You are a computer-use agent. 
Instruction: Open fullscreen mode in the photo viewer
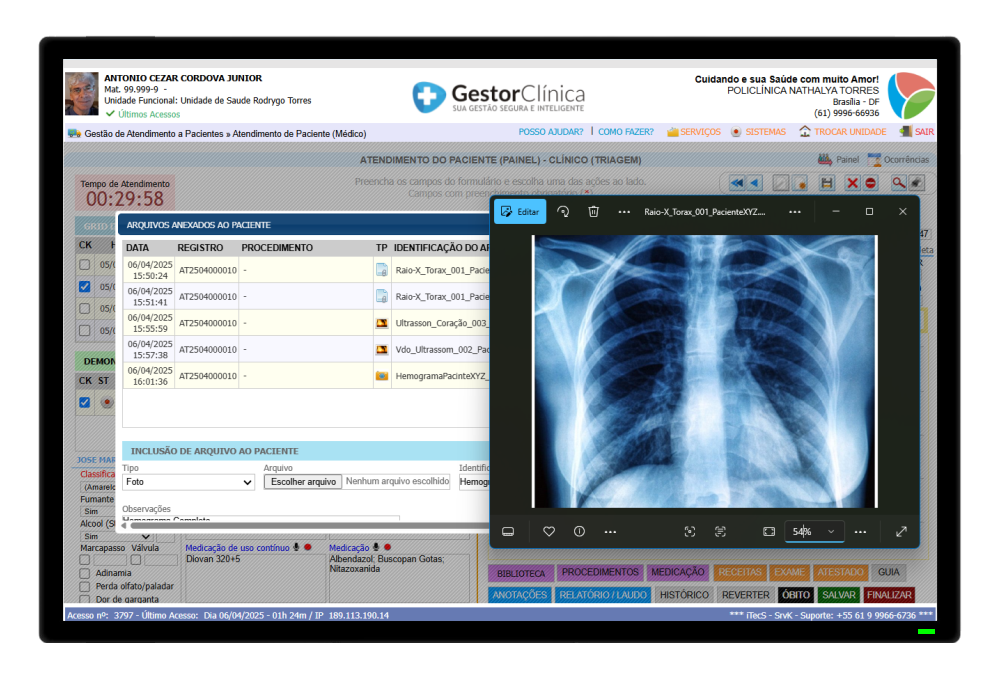click(901, 531)
